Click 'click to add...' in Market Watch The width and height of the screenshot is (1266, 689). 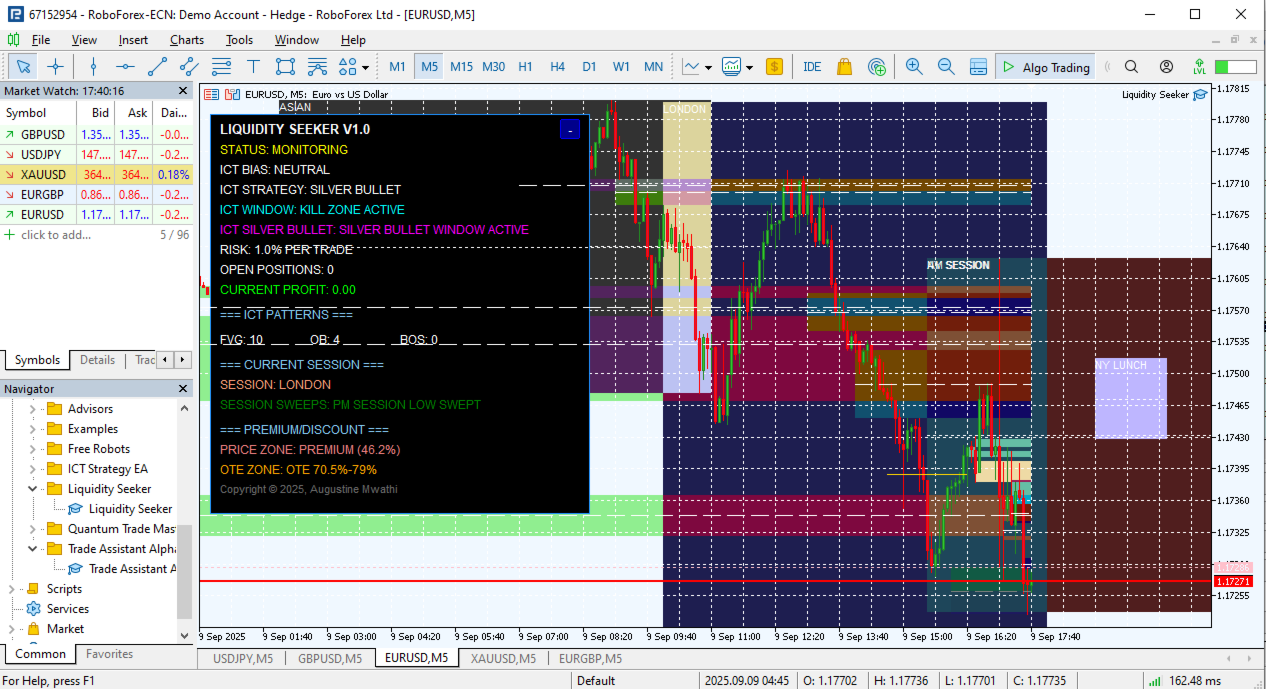[x=56, y=234]
